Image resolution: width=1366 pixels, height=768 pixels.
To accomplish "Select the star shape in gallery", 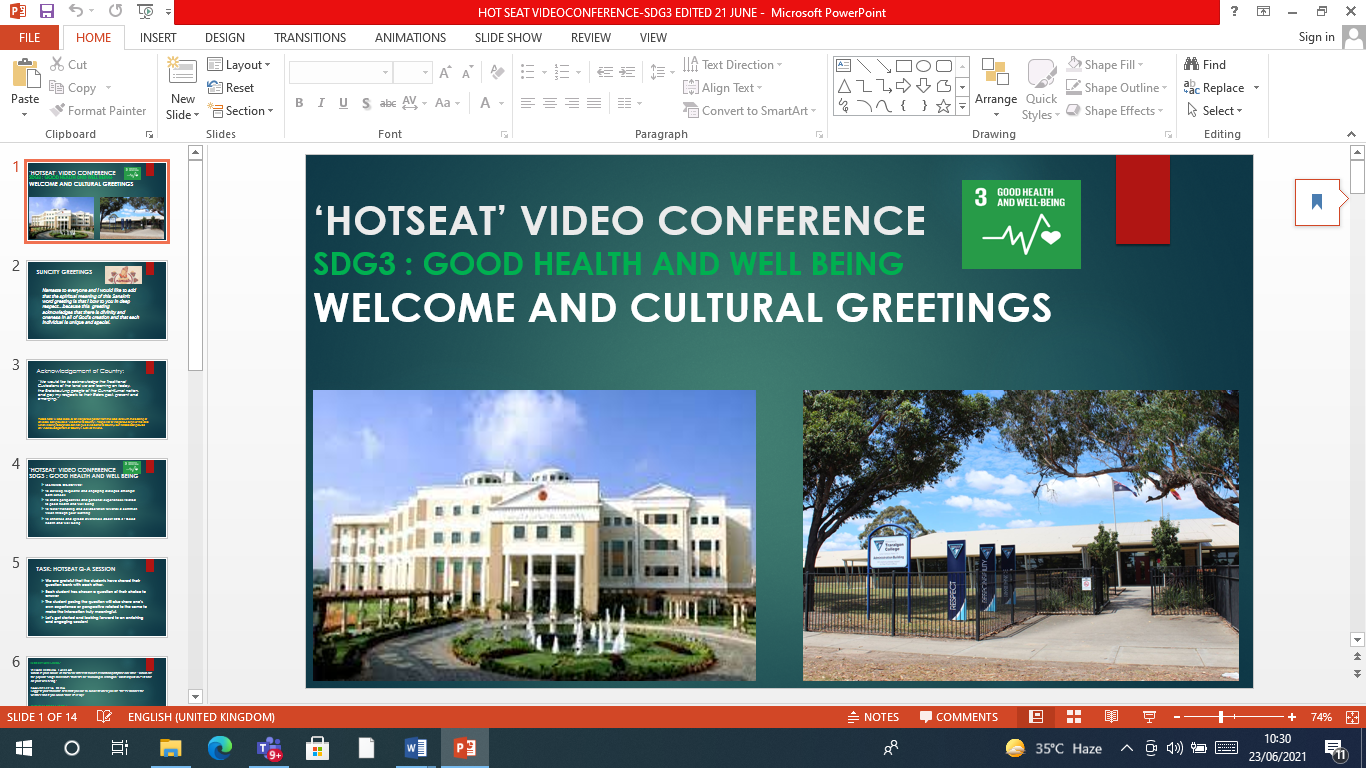I will 943,106.
